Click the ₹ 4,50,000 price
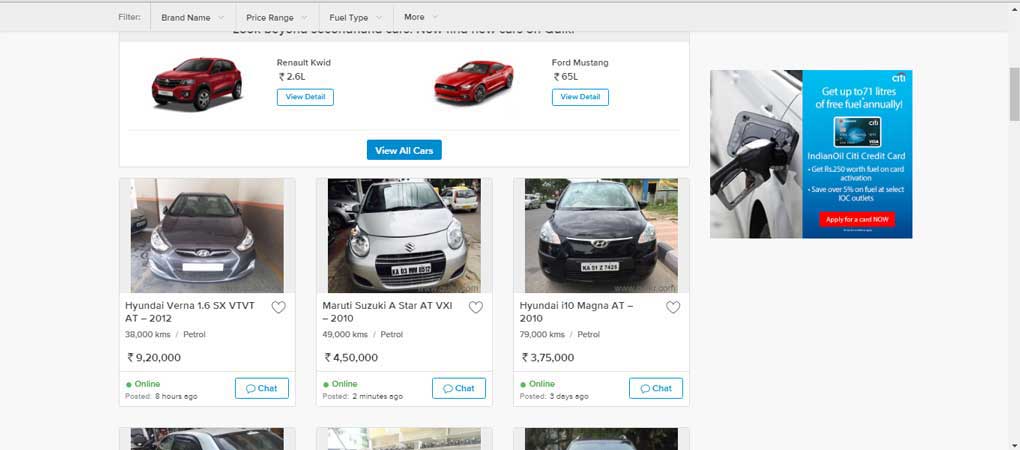Viewport: 1020px width, 450px height. point(351,358)
